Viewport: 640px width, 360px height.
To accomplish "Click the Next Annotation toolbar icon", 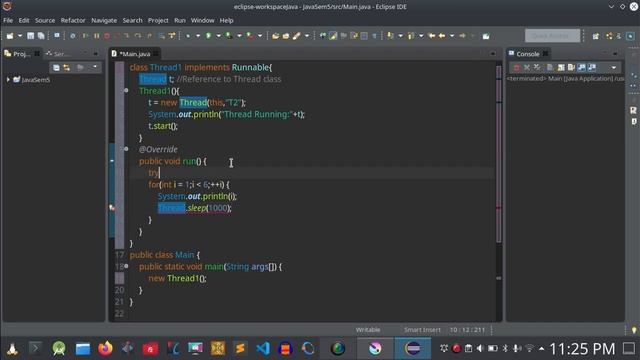I will (x=390, y=36).
